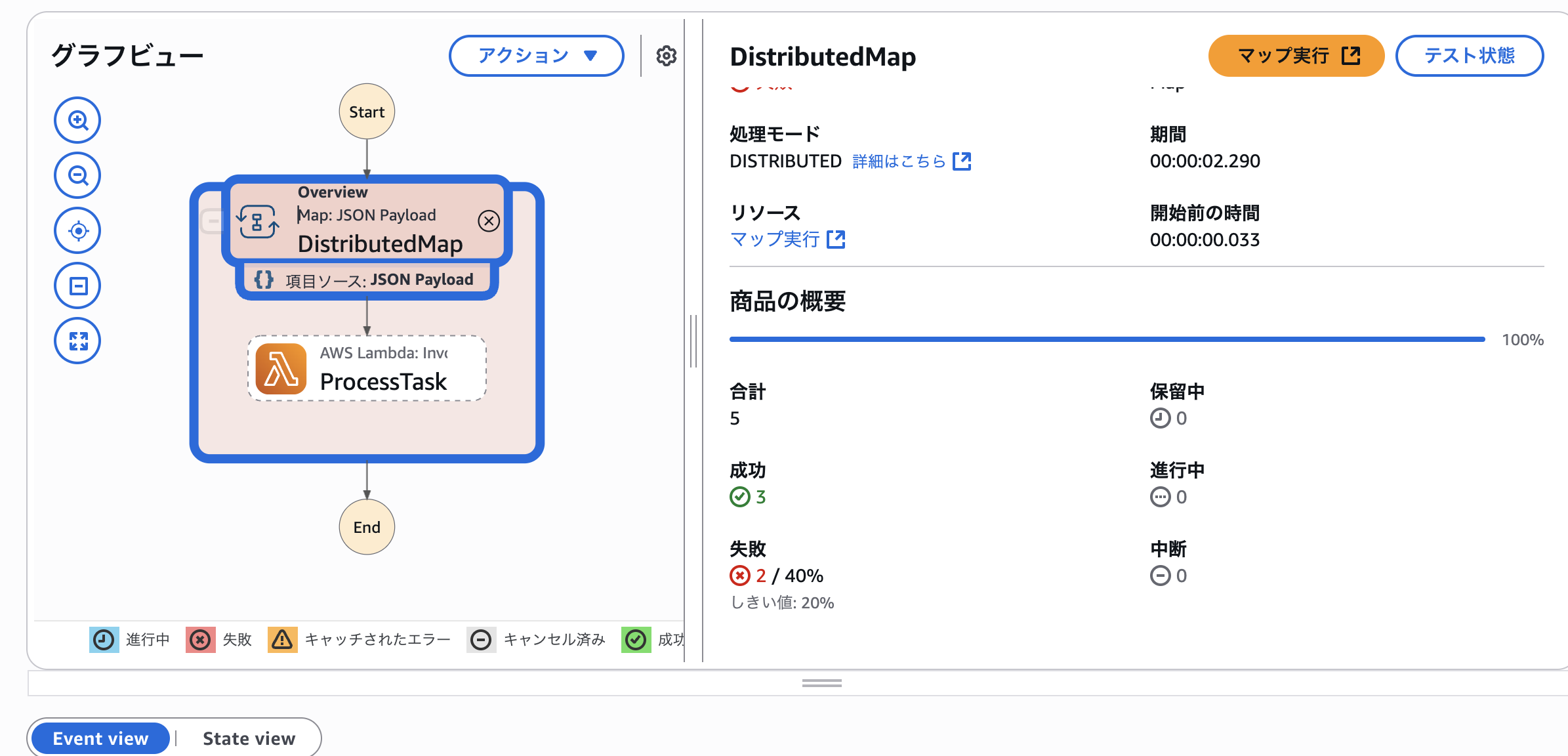Click キャンセル済み legend minus icon

tap(481, 639)
